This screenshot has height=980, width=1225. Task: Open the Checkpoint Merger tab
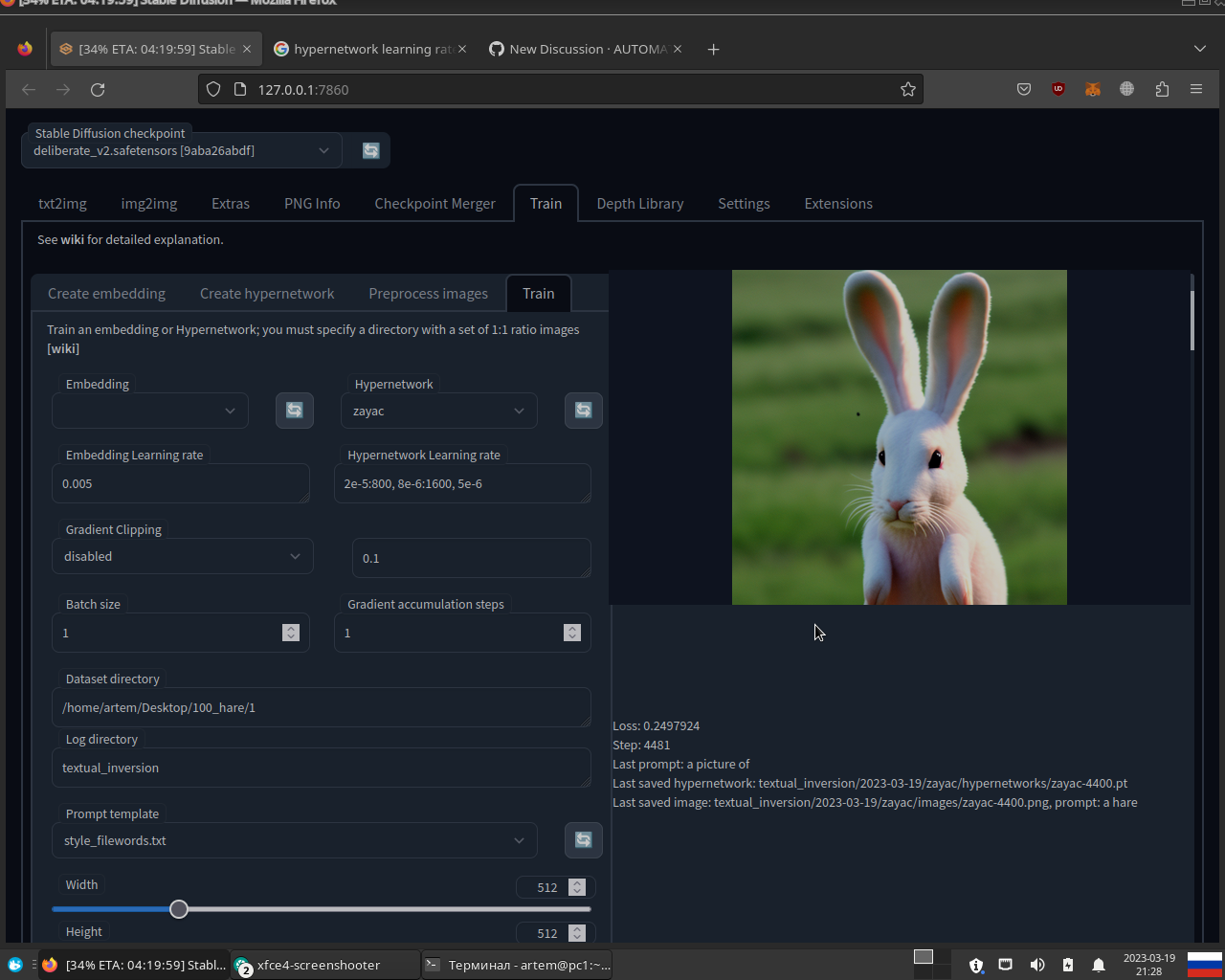[x=435, y=203]
